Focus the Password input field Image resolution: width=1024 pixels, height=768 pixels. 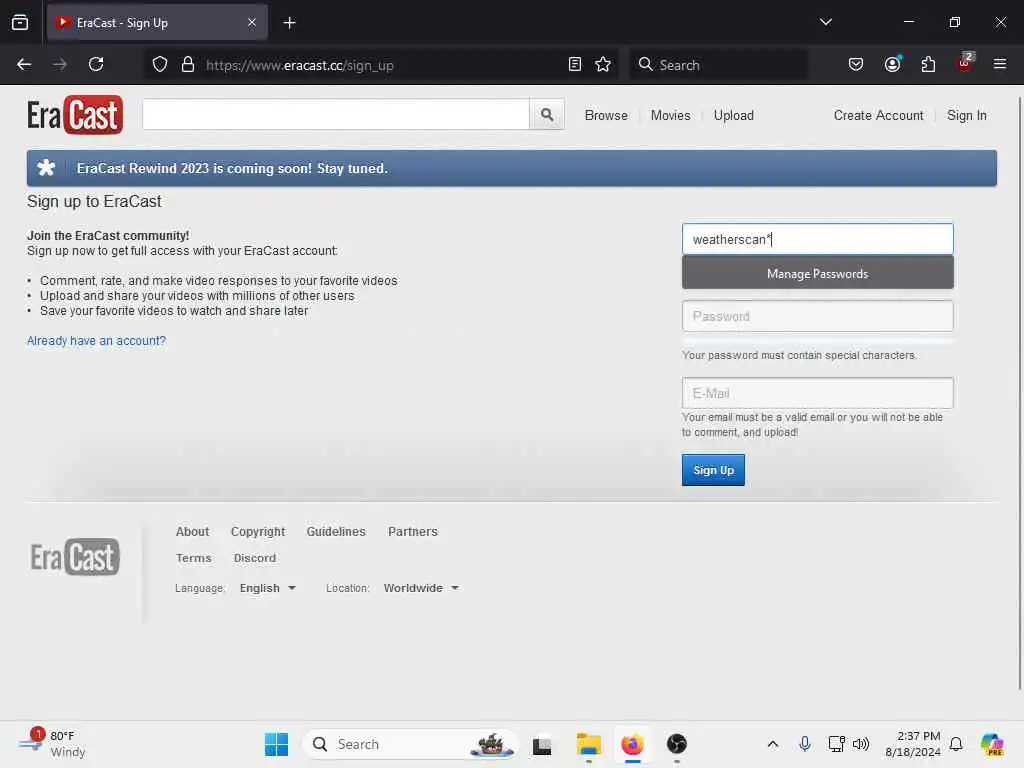click(x=817, y=316)
